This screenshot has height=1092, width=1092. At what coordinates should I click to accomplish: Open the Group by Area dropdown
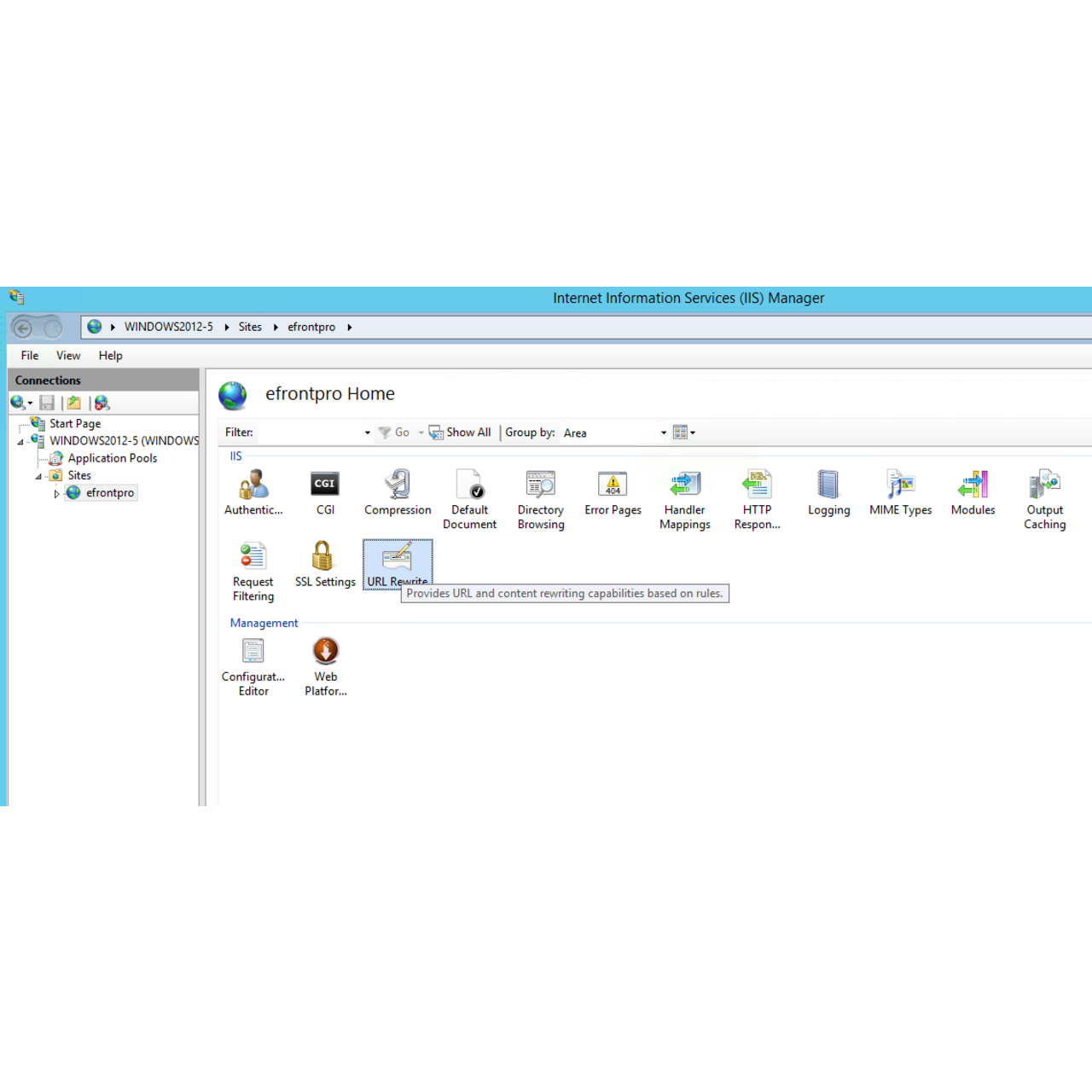tap(662, 433)
